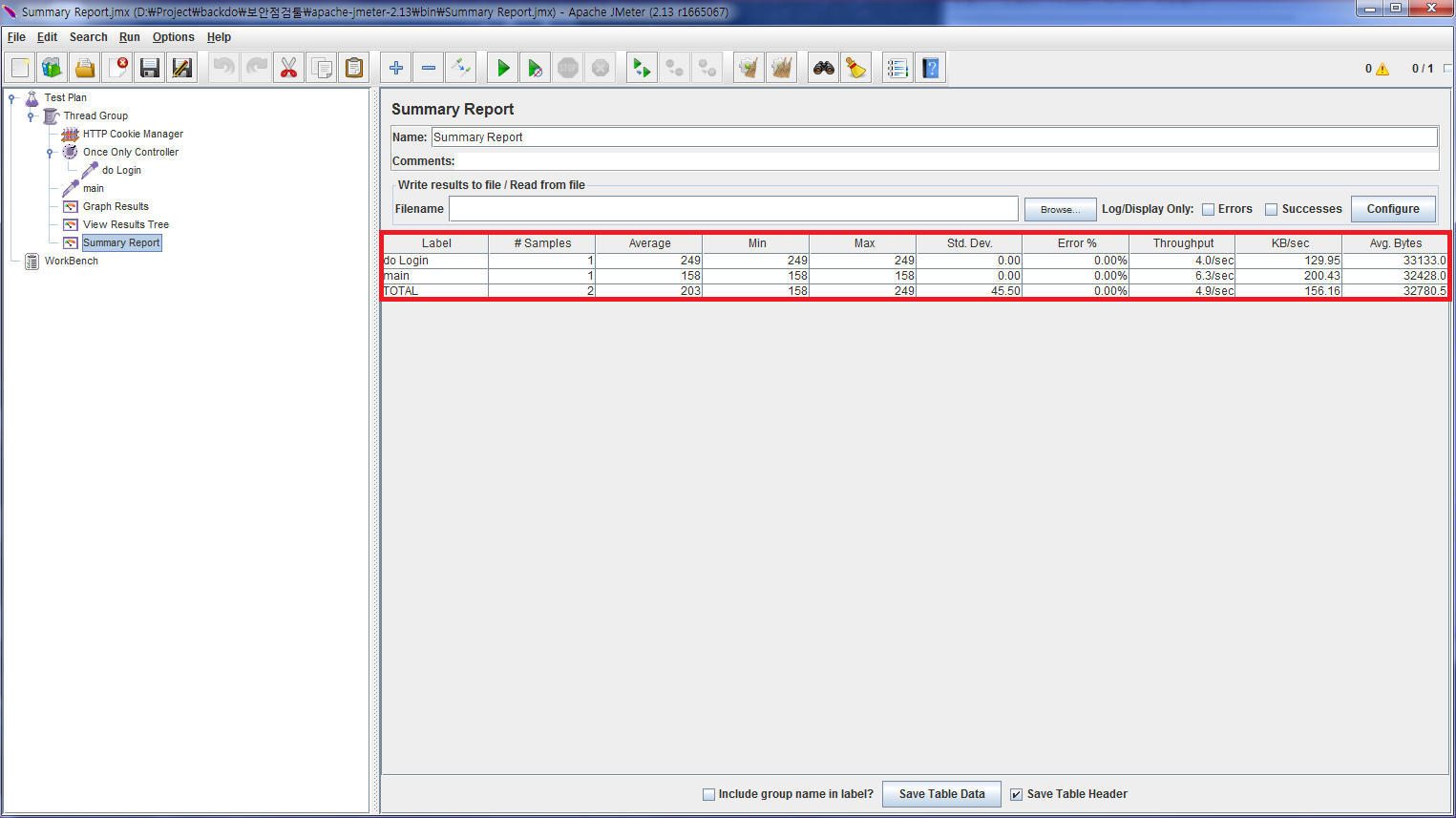The image size is (1456, 818).
Task: Select WorkBench in tree
Action: [x=71, y=261]
